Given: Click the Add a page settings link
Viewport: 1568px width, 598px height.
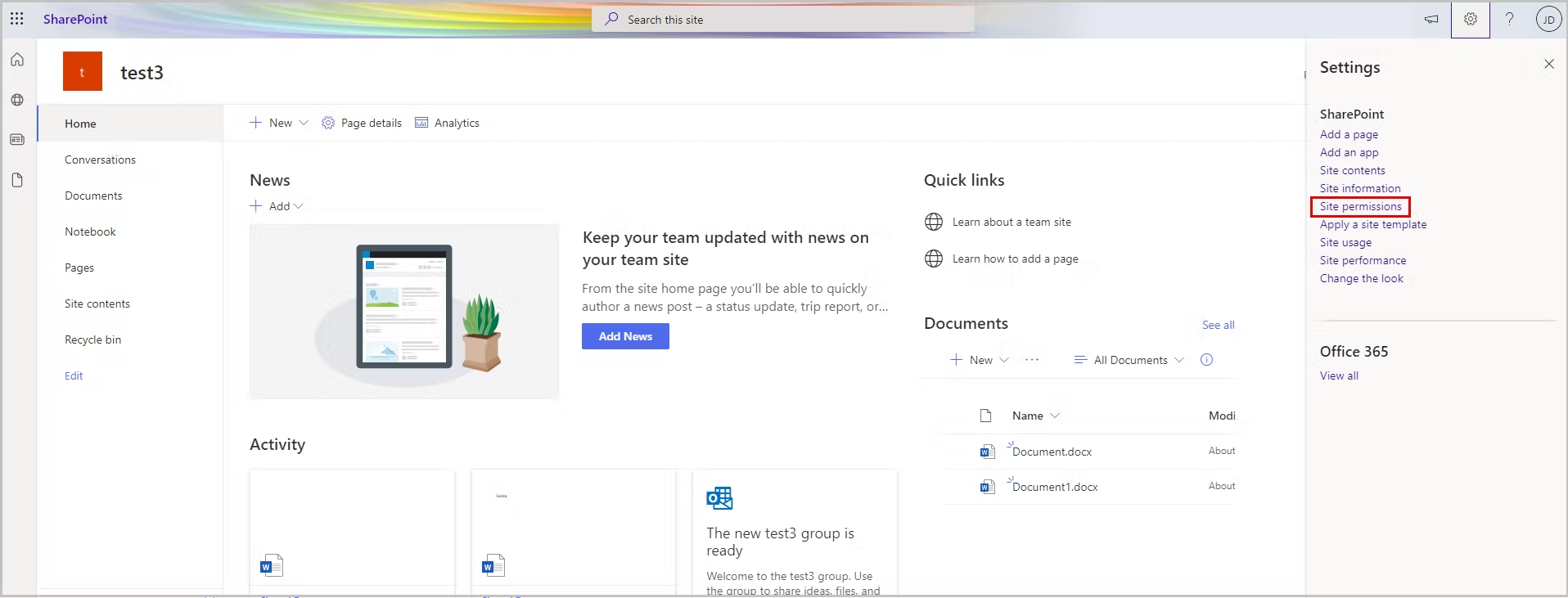Looking at the screenshot, I should [1349, 134].
